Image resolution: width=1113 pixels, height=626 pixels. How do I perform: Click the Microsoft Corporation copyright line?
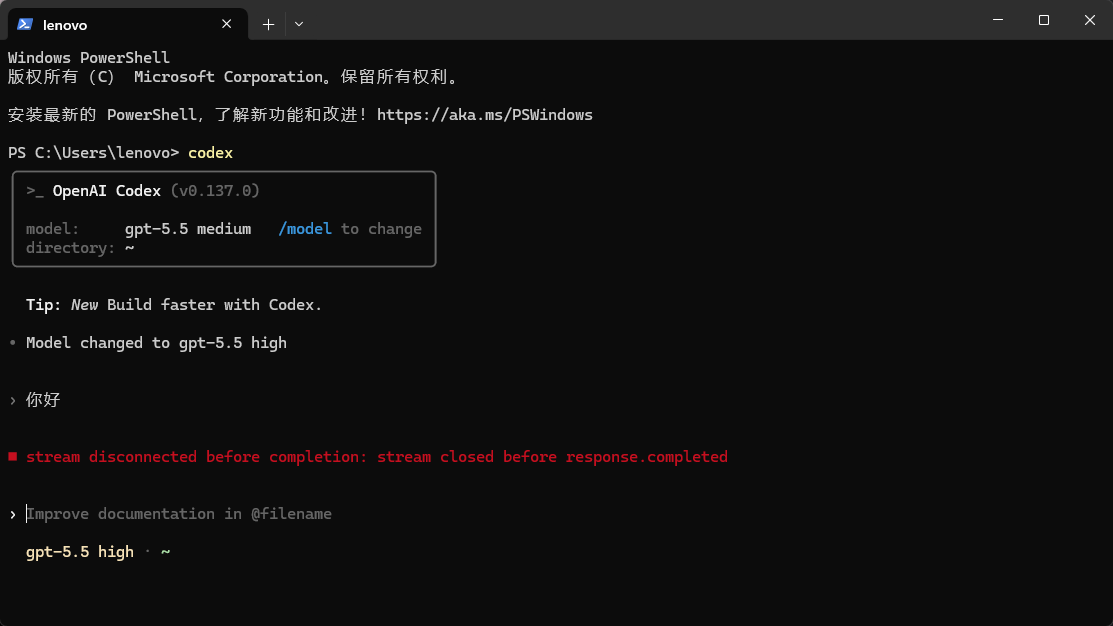(x=234, y=77)
